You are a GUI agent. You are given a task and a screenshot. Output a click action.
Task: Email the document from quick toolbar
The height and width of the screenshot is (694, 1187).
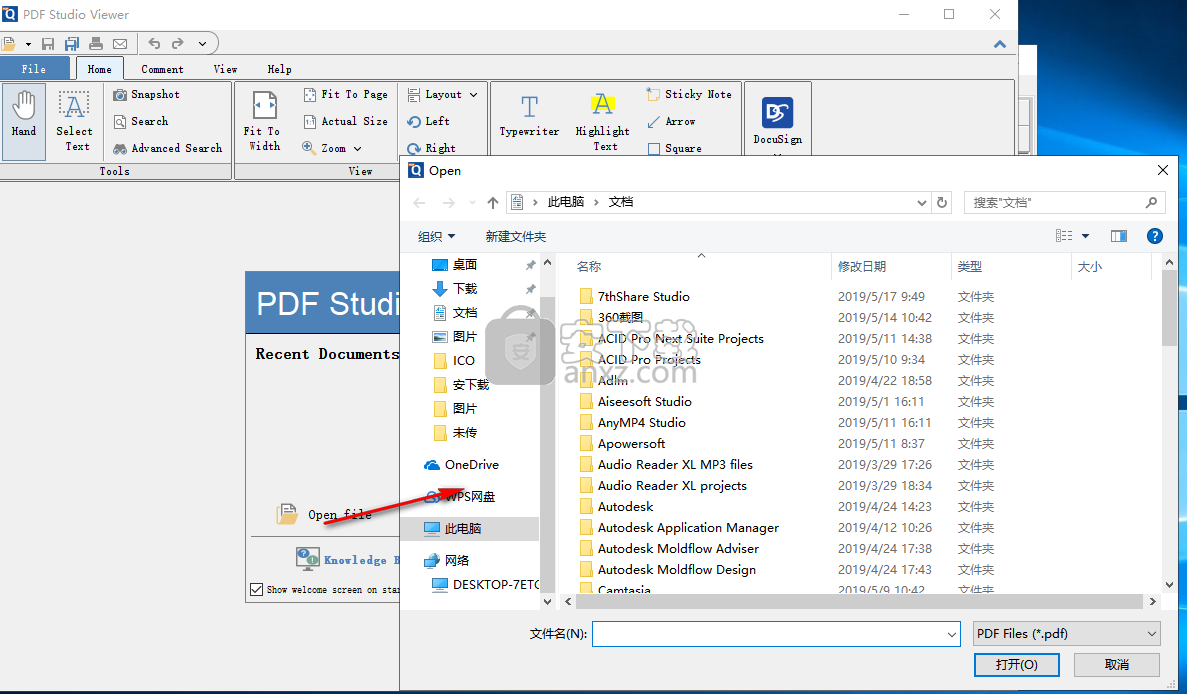[120, 44]
